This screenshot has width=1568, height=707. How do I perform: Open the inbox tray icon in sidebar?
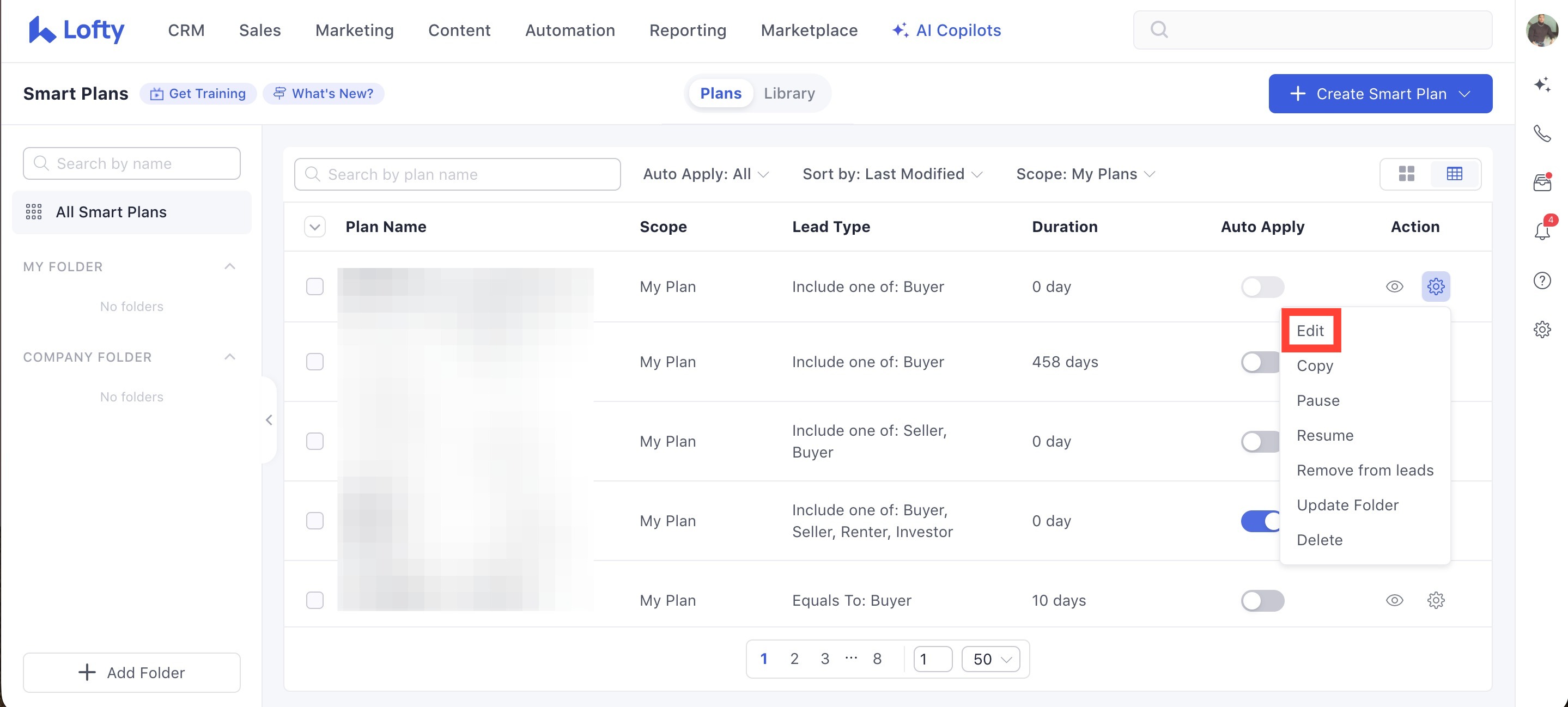(1542, 182)
